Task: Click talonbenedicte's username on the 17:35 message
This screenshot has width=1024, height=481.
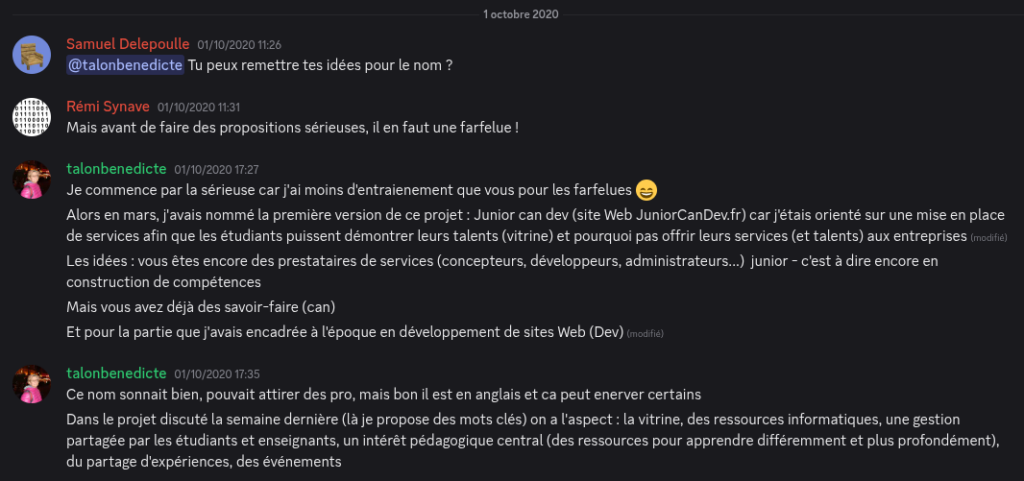Action: [x=116, y=373]
